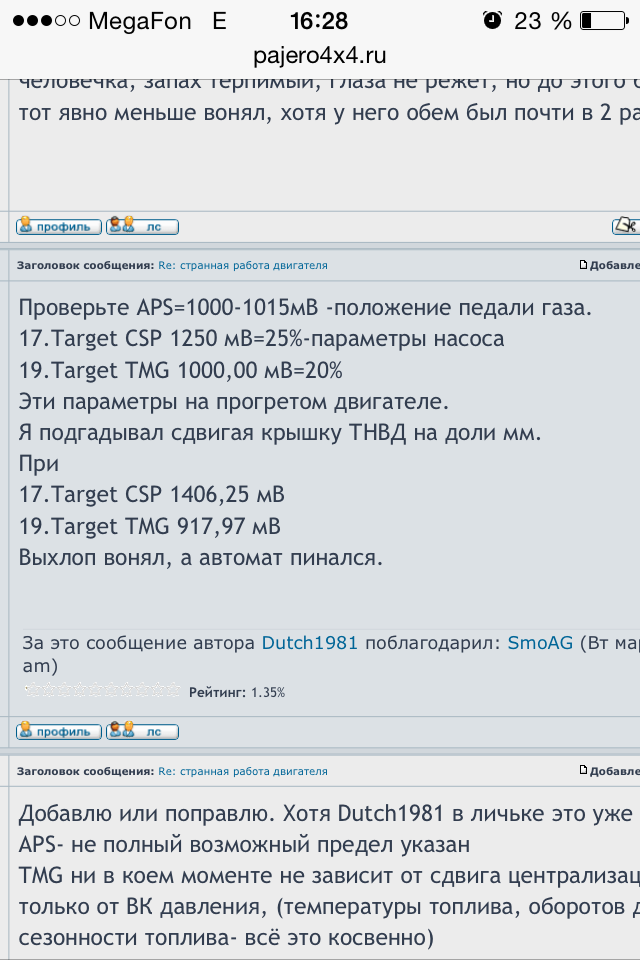Tap the battery icon in status bar
Viewport: 640px width, 960px height.
(x=604, y=21)
